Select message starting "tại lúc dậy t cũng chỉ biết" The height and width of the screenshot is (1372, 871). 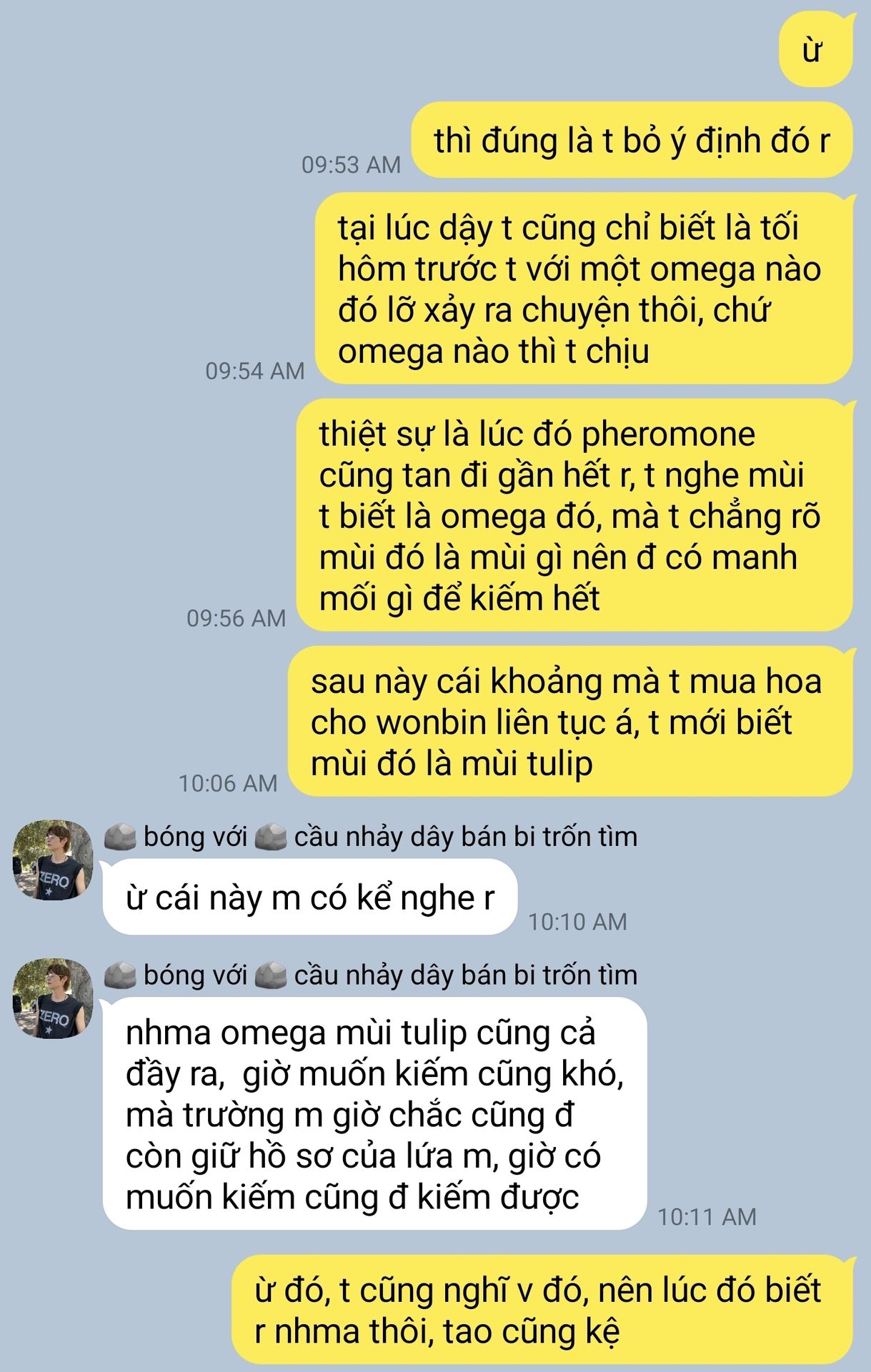click(584, 289)
